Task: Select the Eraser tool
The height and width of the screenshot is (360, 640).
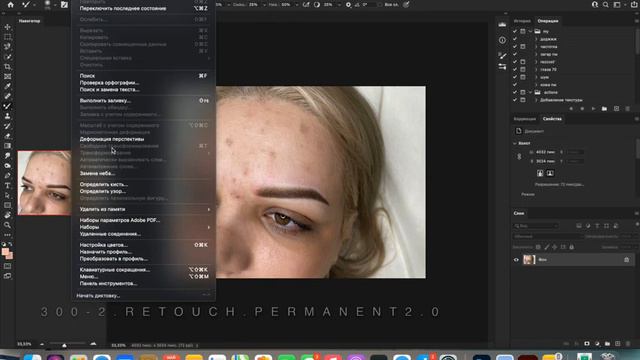Action: click(x=7, y=136)
